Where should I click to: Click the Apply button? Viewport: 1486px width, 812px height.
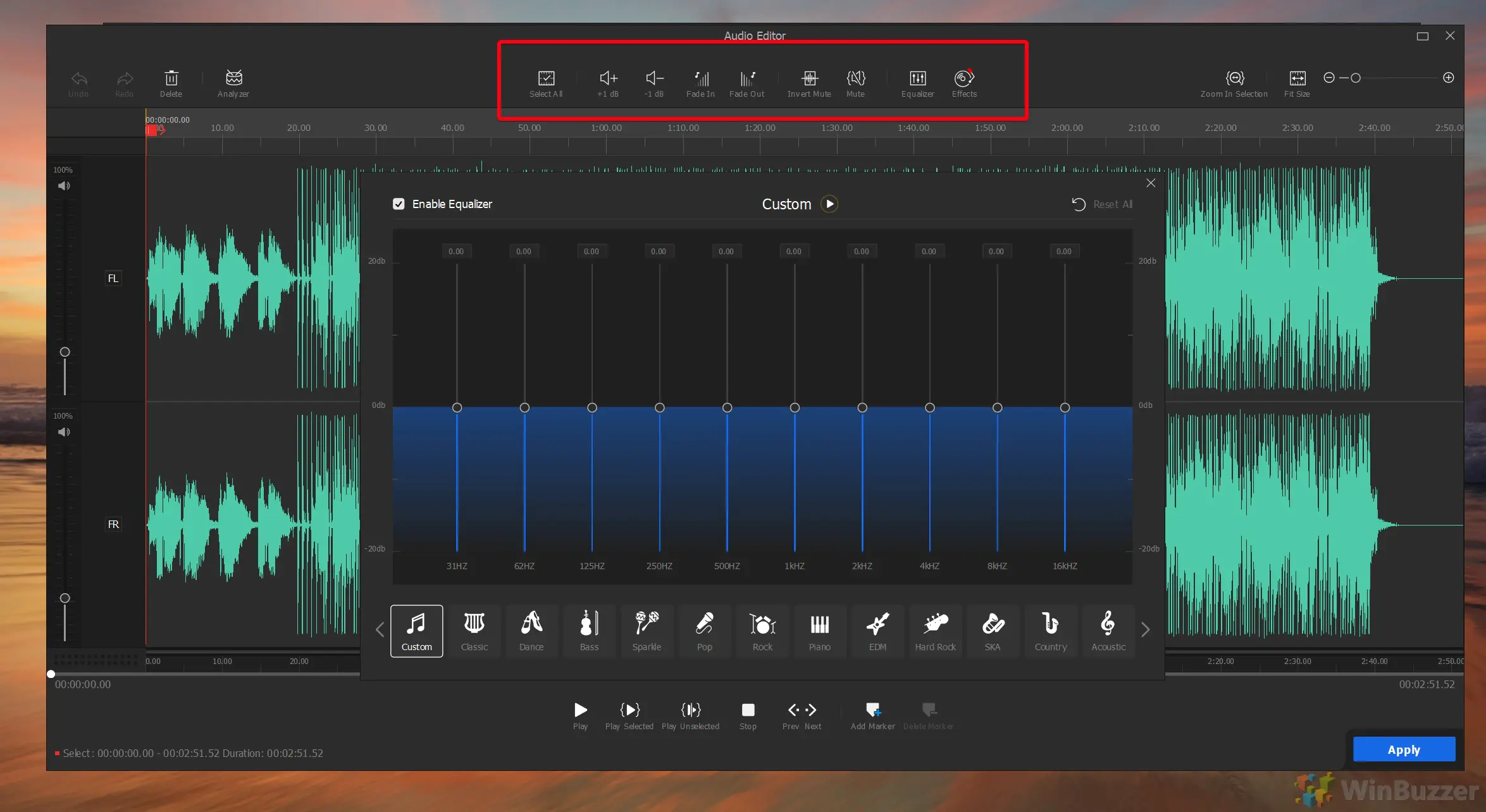click(1404, 749)
